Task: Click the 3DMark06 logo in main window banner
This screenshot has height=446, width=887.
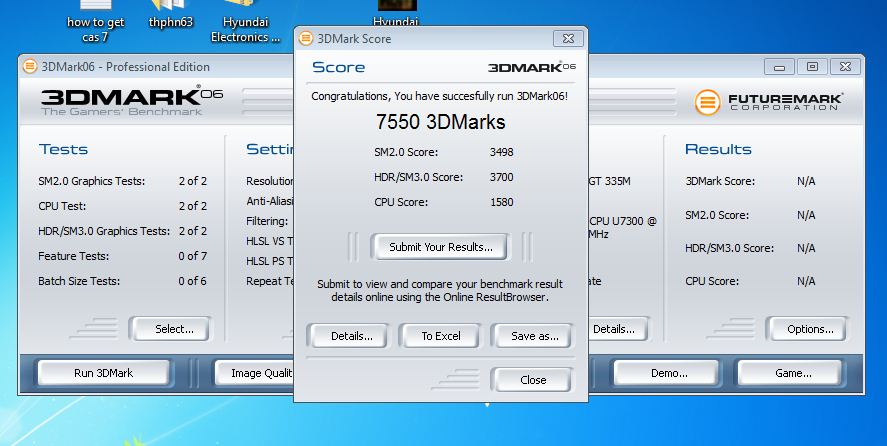Action: pos(132,102)
